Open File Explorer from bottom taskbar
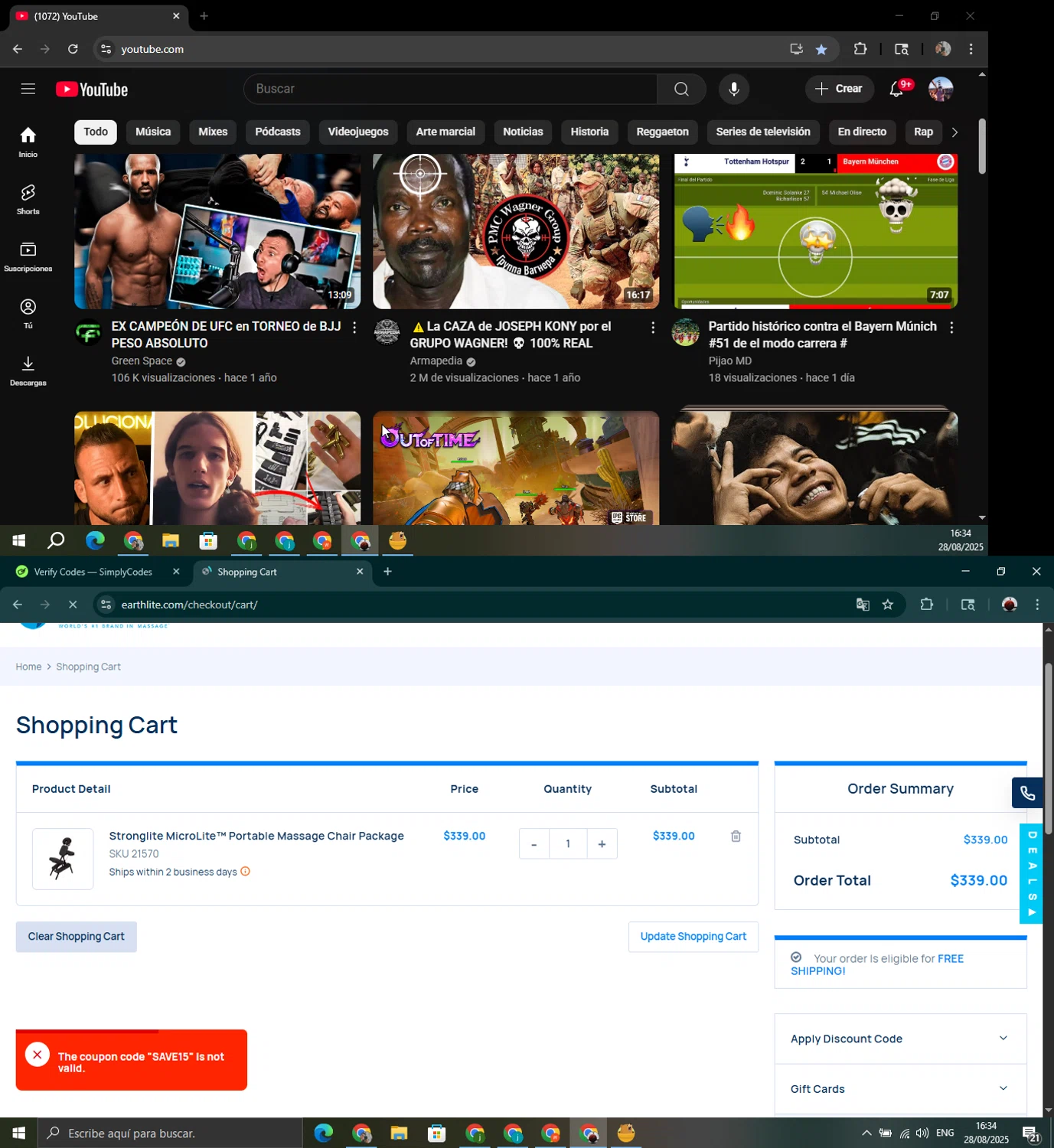Image resolution: width=1054 pixels, height=1148 pixels. pyautogui.click(x=399, y=1133)
